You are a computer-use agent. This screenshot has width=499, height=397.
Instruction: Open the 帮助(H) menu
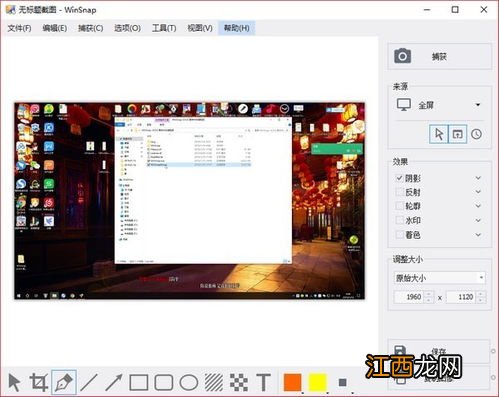tap(236, 28)
